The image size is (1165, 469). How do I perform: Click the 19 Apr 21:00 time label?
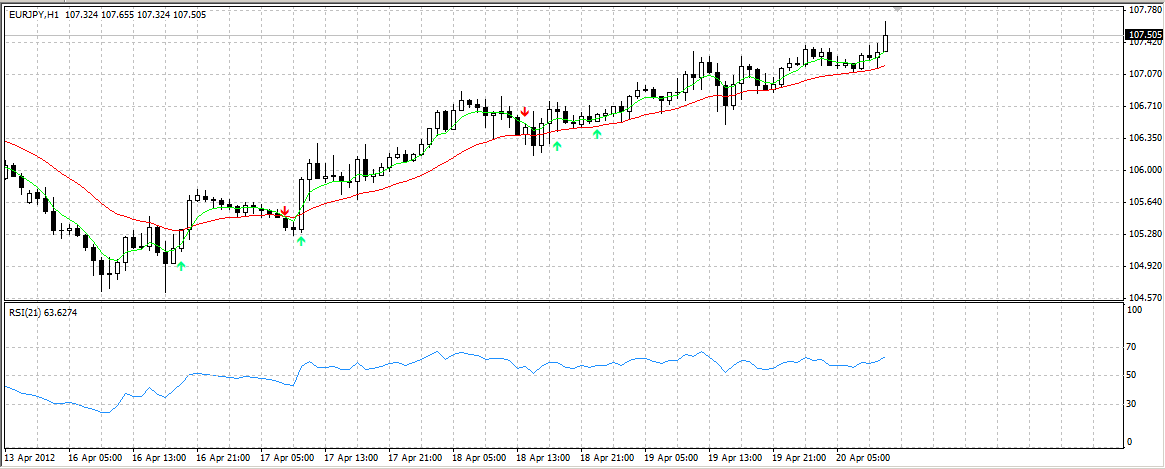click(x=799, y=457)
